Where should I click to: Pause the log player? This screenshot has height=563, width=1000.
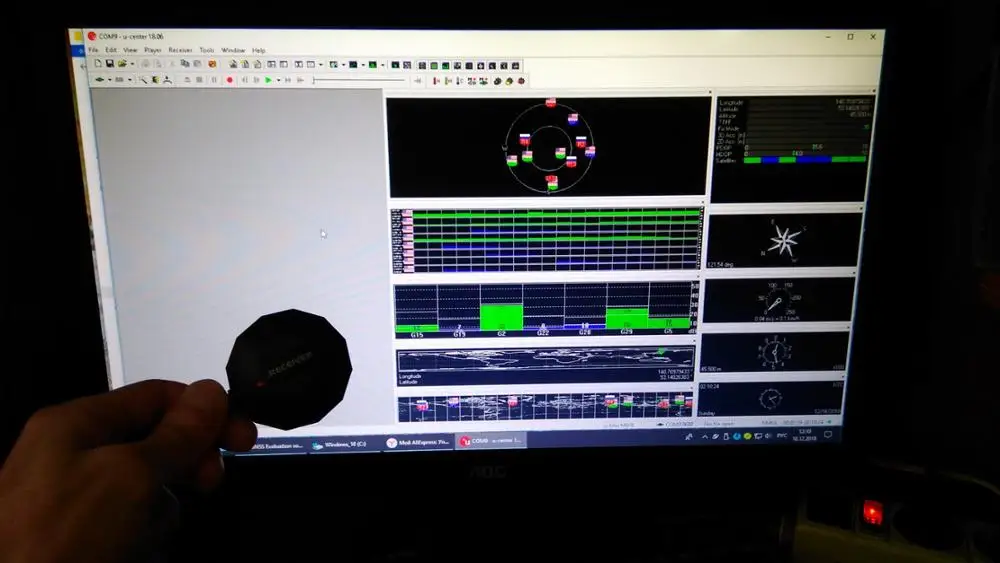(214, 80)
